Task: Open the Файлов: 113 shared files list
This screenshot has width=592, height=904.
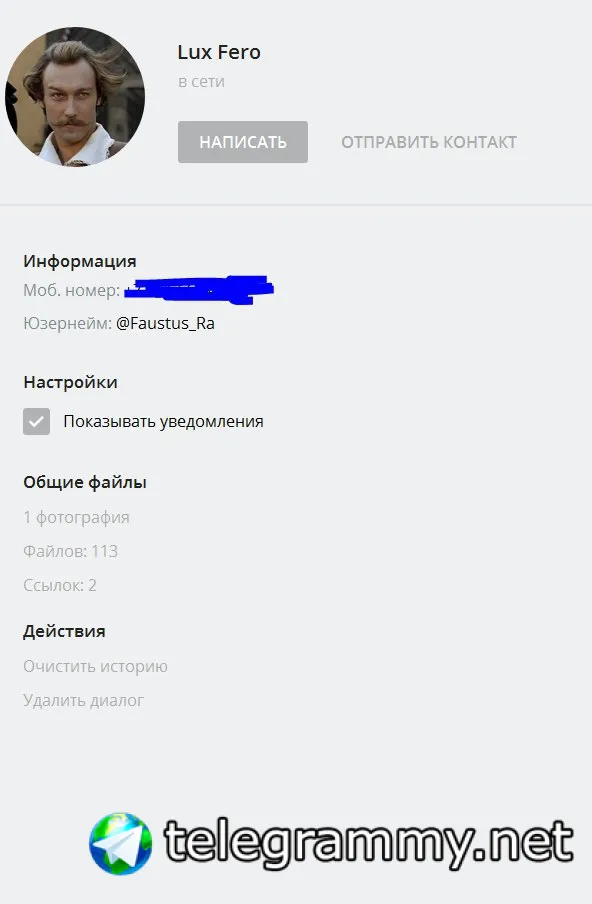Action: click(70, 551)
